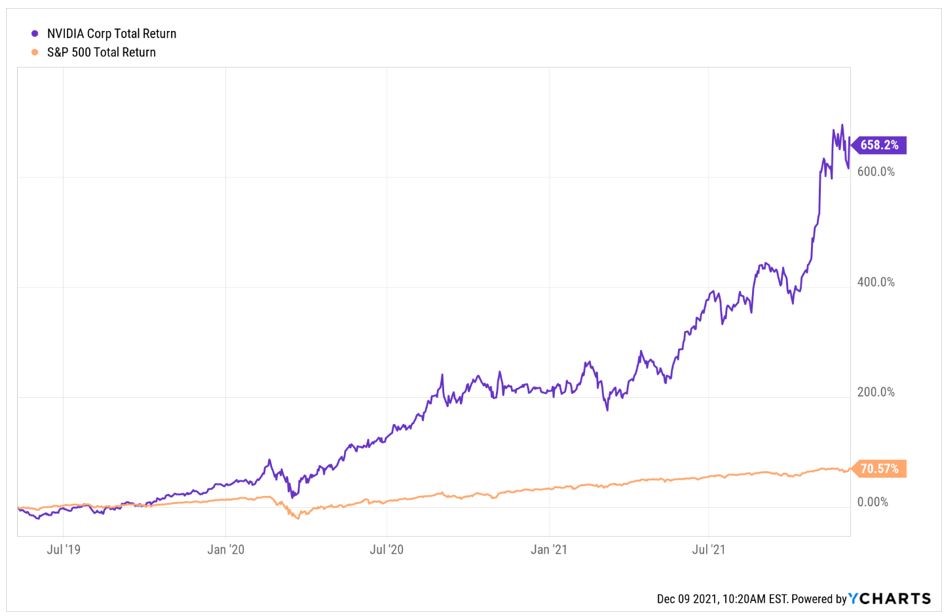Screen dimensions: 948x616
Task: Select the Jul '20 x-axis label
Action: [x=387, y=549]
